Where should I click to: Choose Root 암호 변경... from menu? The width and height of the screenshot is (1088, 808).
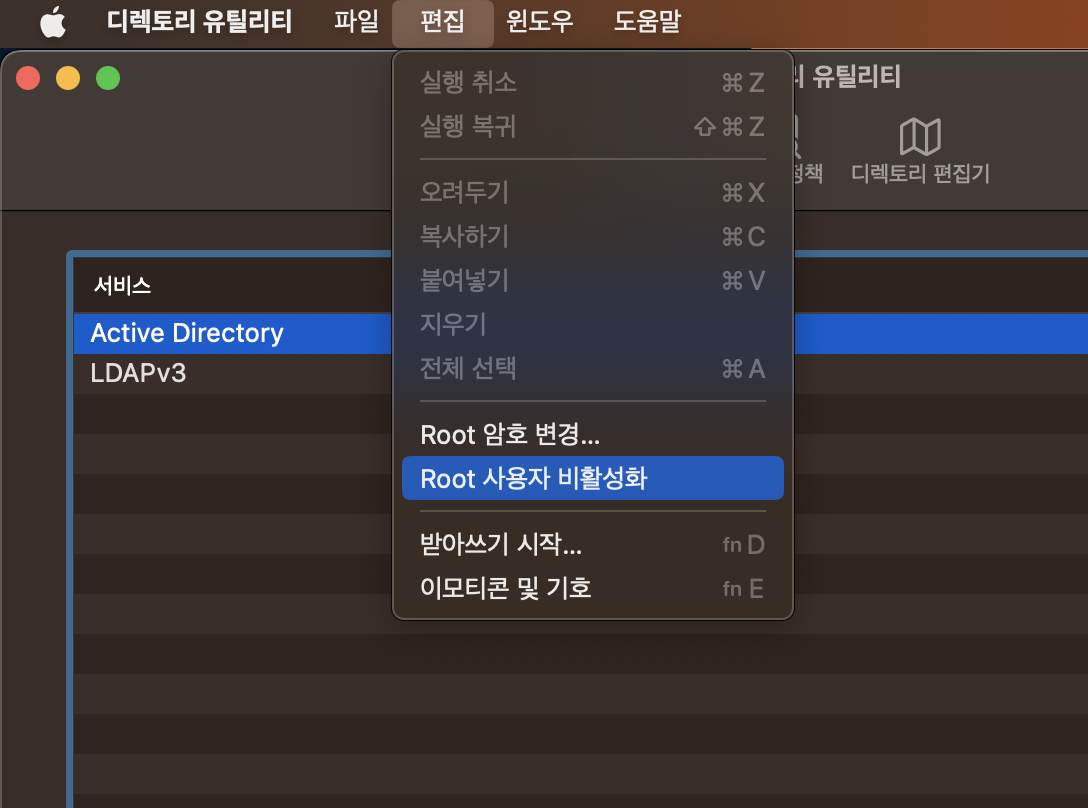[x=593, y=435]
